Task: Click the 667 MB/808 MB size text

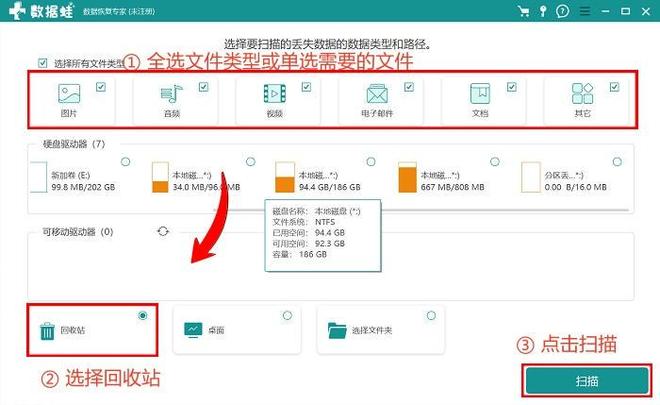Action: pos(452,187)
